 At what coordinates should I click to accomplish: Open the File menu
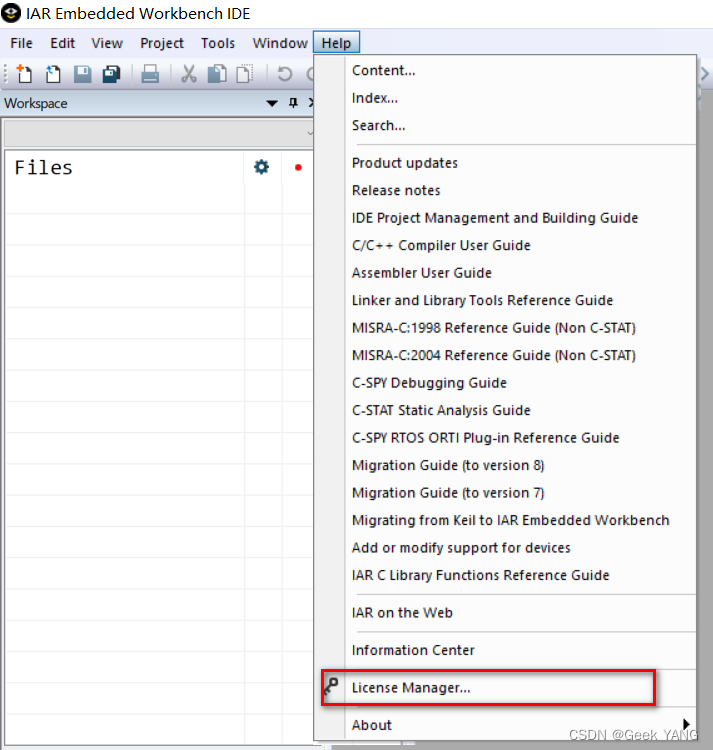coord(22,43)
